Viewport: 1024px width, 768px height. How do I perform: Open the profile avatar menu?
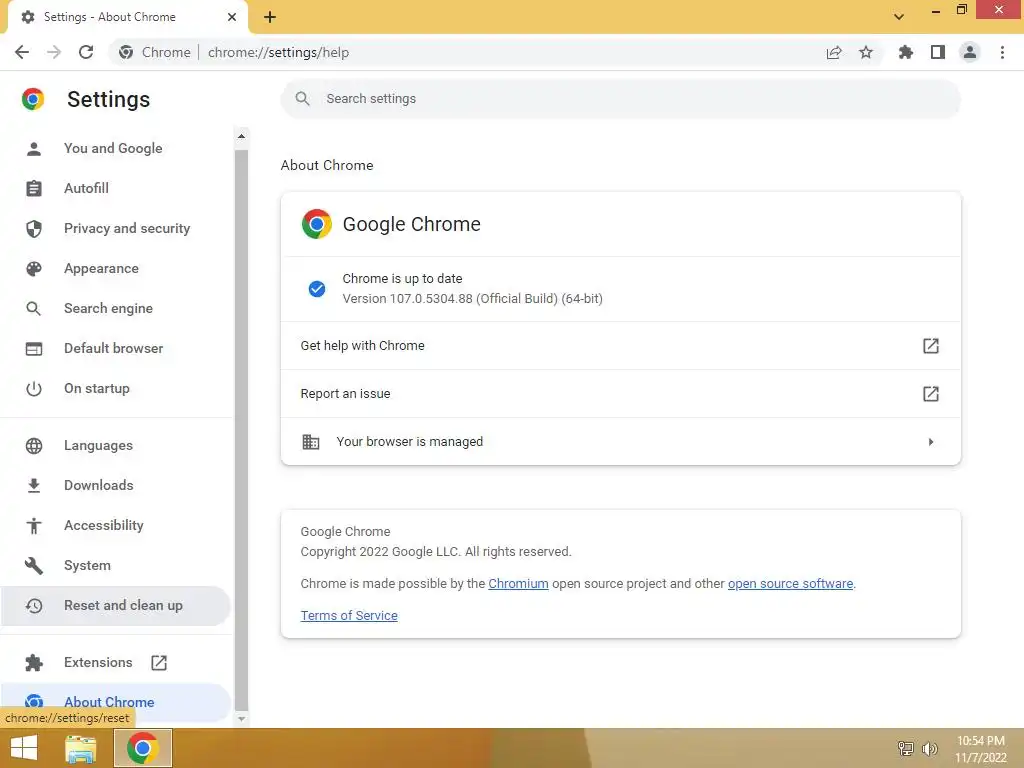(x=970, y=52)
